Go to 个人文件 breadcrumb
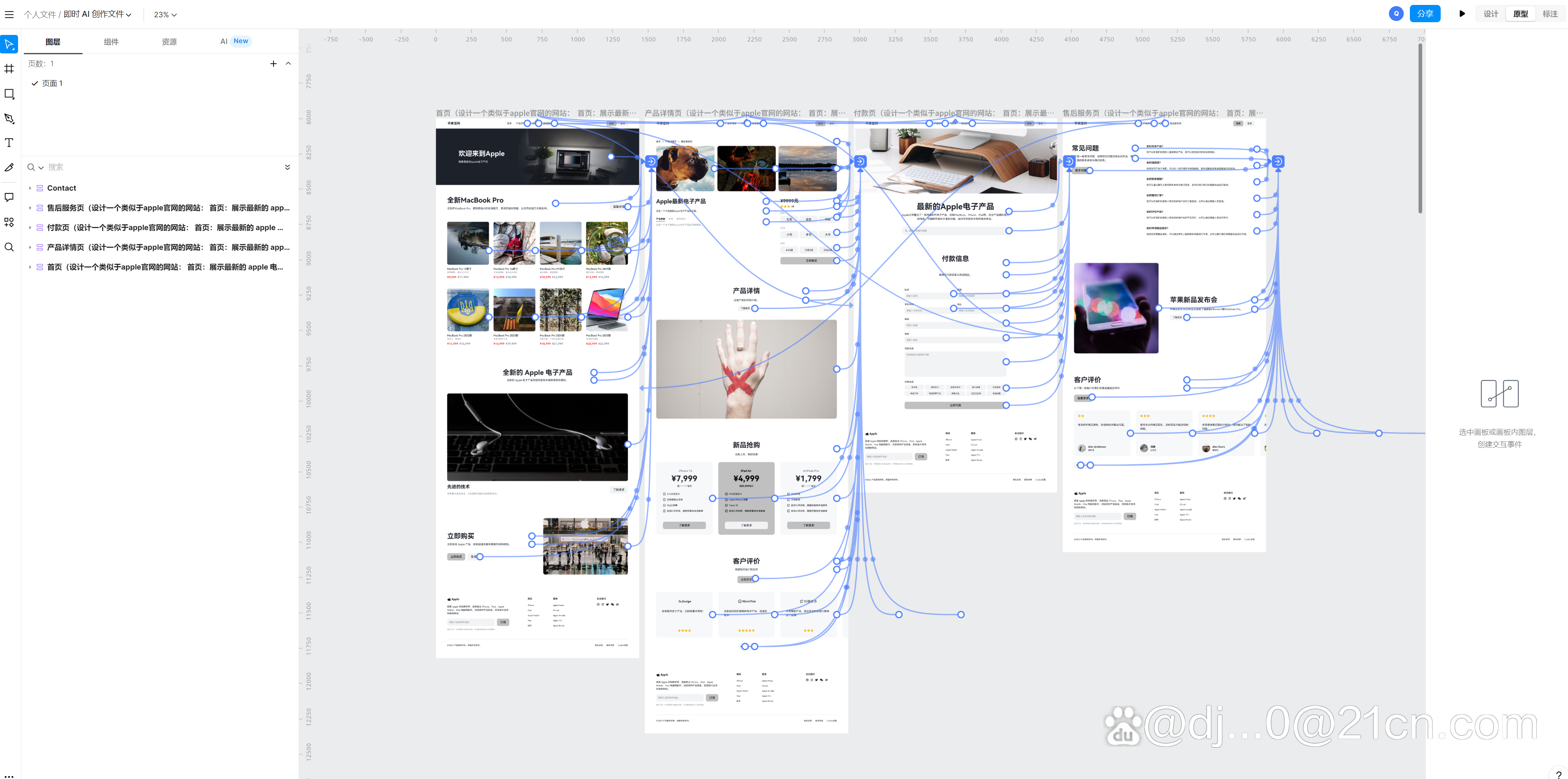This screenshot has width=1568, height=779. tap(39, 15)
